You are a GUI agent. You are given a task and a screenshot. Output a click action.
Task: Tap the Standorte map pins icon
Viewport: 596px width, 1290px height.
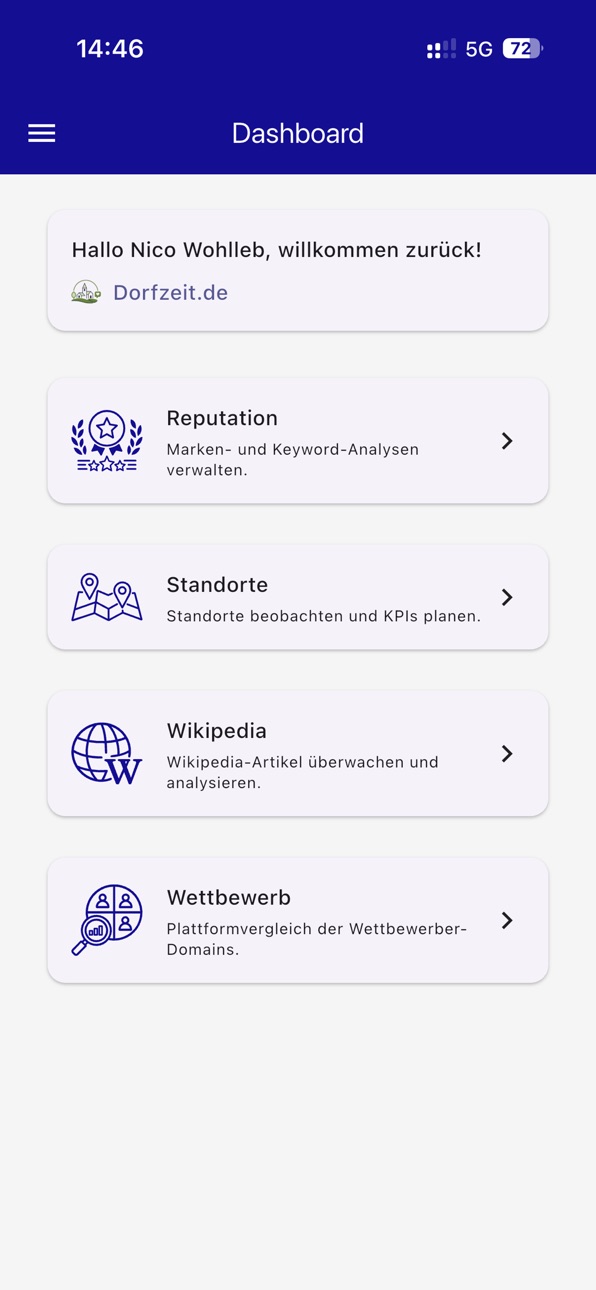(x=107, y=597)
